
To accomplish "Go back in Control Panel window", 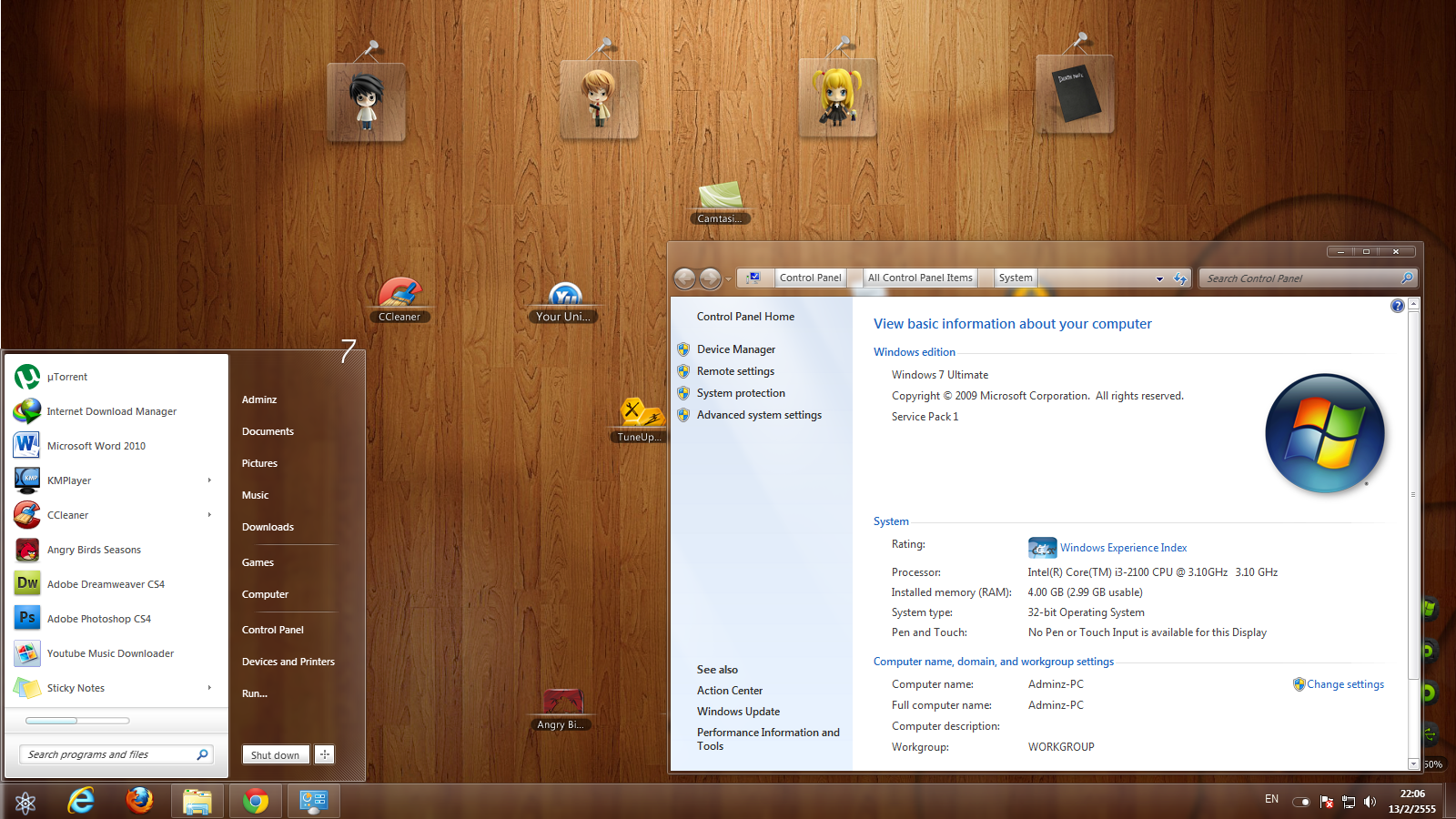I will coord(685,278).
